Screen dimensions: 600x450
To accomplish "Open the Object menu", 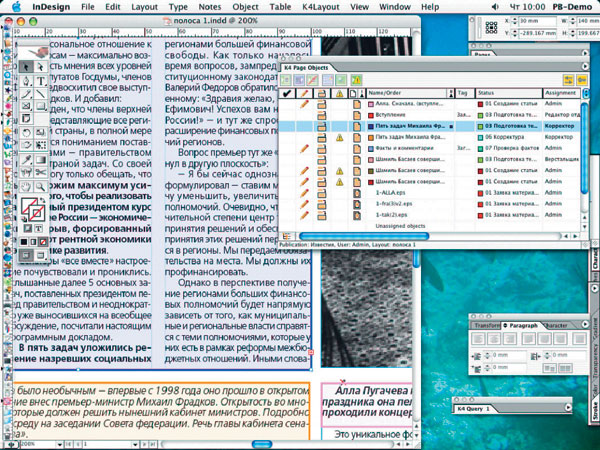I will 245,7.
